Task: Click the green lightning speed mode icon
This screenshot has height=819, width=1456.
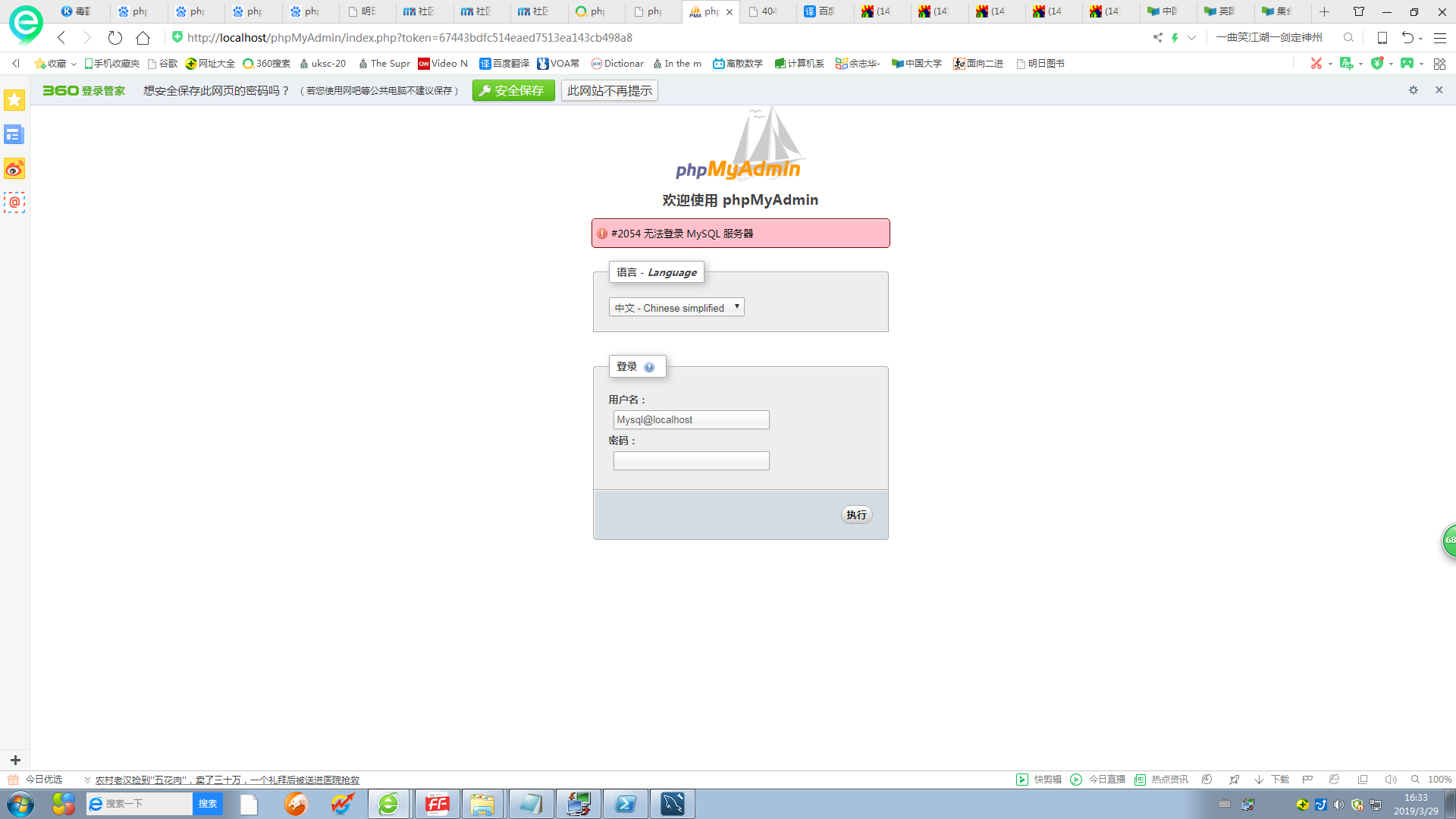Action: 1175,37
